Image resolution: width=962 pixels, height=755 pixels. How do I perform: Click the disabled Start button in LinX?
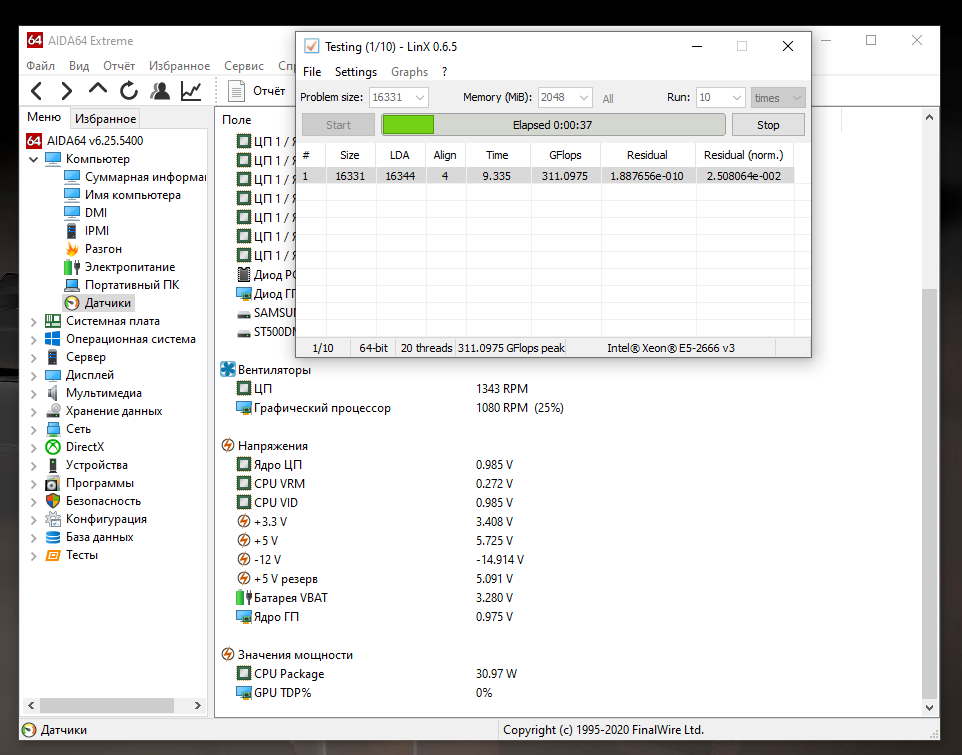pos(338,125)
